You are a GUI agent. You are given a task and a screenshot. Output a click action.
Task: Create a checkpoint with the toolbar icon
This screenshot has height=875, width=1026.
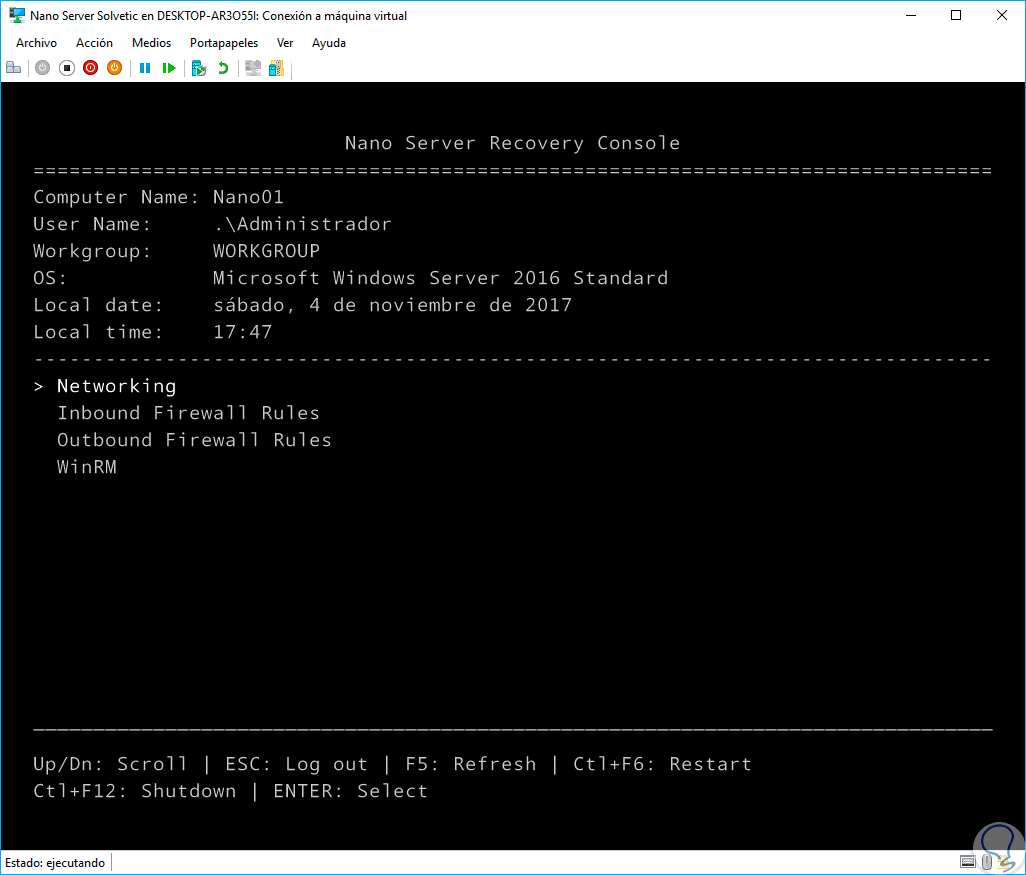tap(199, 67)
